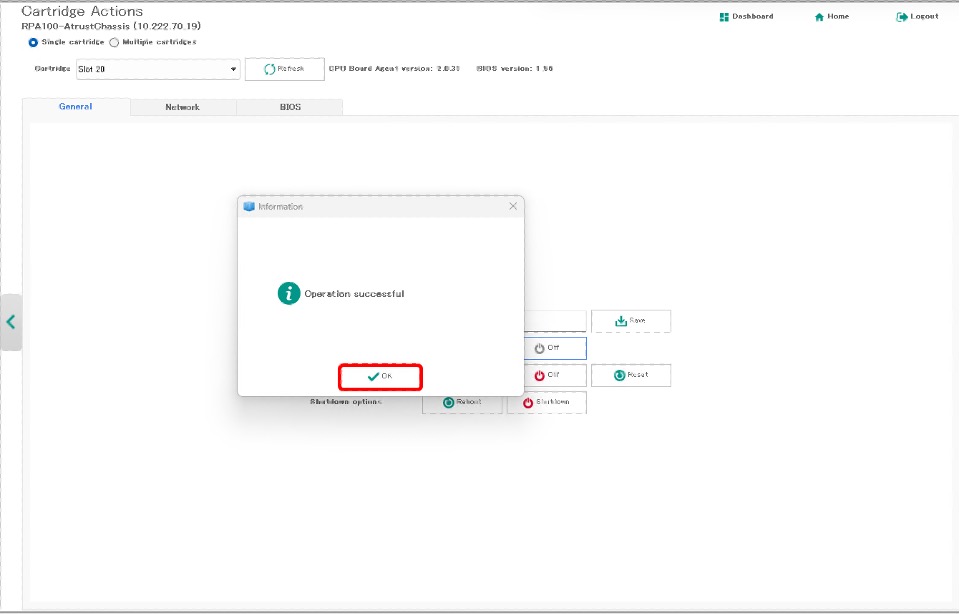The width and height of the screenshot is (960, 614).
Task: Select the General tab
Action: coord(75,107)
